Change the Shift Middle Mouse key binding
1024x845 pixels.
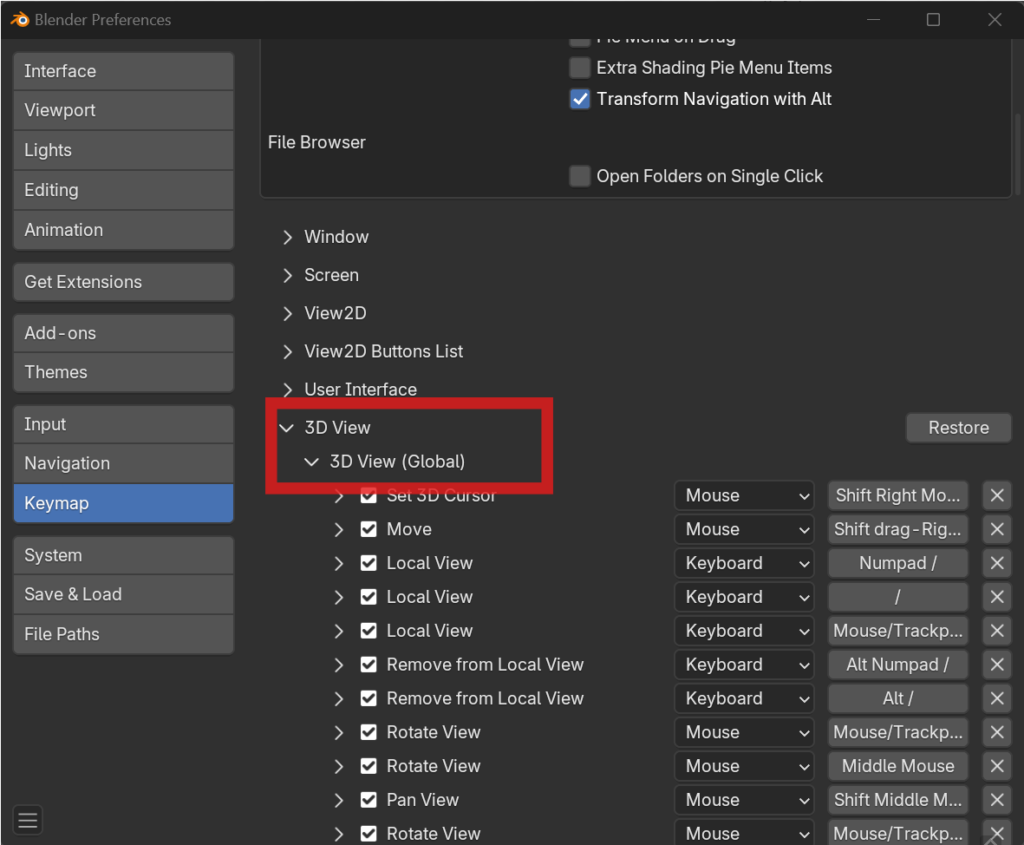(x=897, y=800)
